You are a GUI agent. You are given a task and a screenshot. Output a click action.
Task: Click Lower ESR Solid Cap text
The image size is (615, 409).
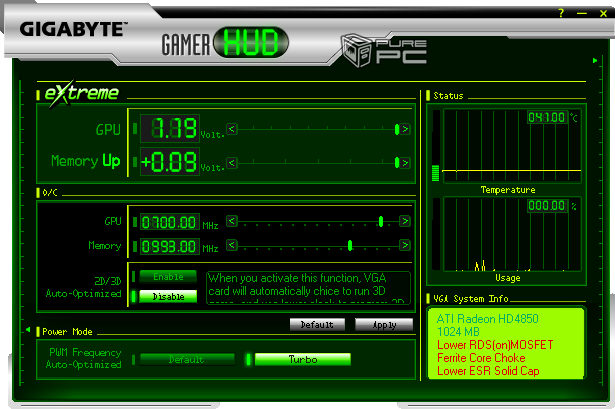(488, 371)
